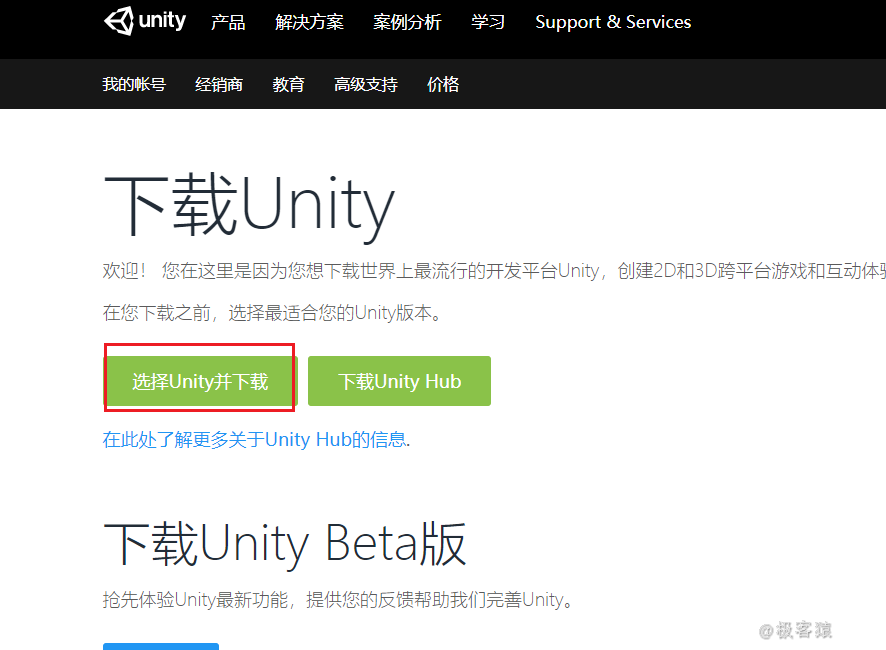This screenshot has width=886, height=650.
Task: Open the 经销商 link
Action: click(219, 84)
